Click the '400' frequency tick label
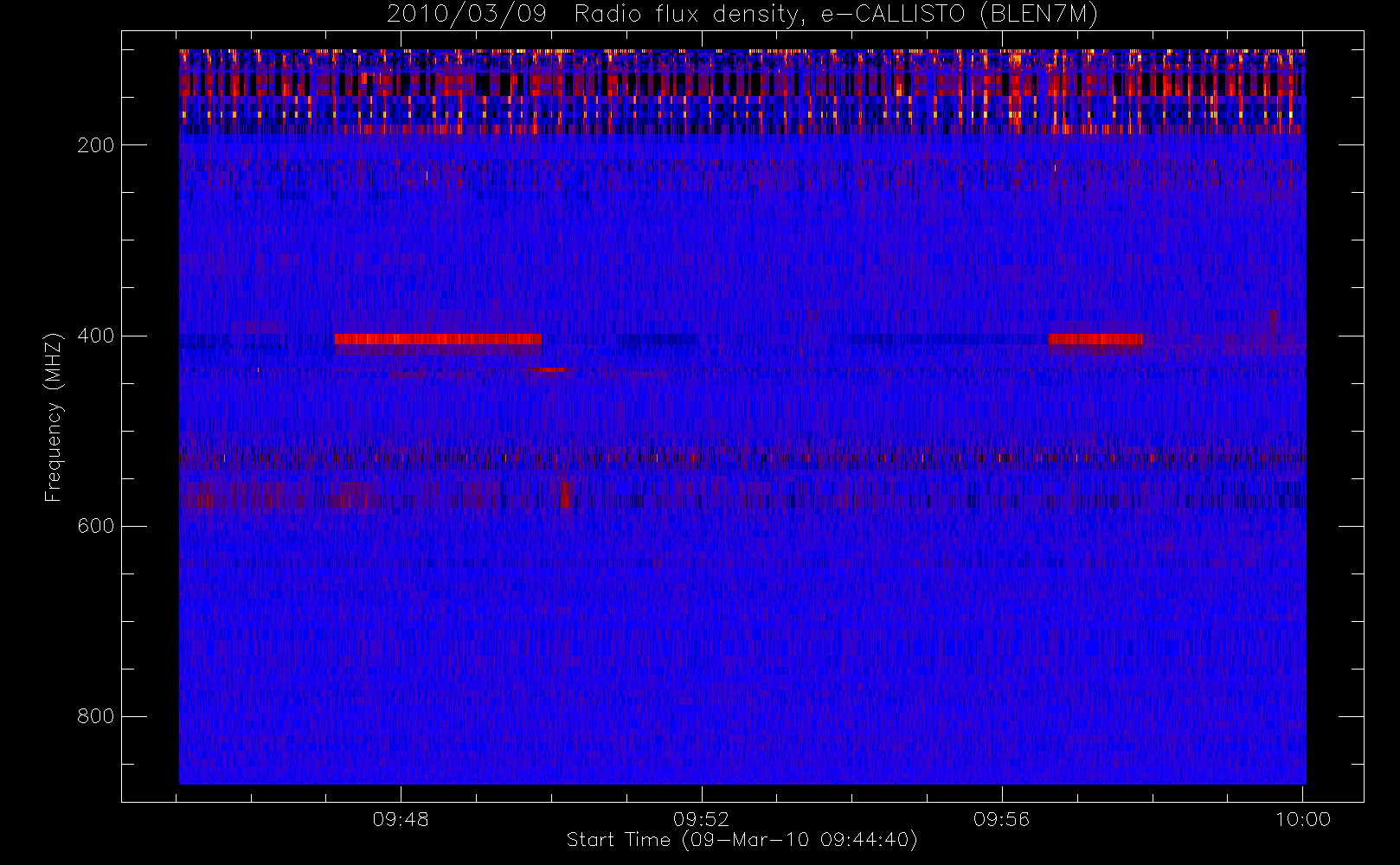 coord(96,336)
